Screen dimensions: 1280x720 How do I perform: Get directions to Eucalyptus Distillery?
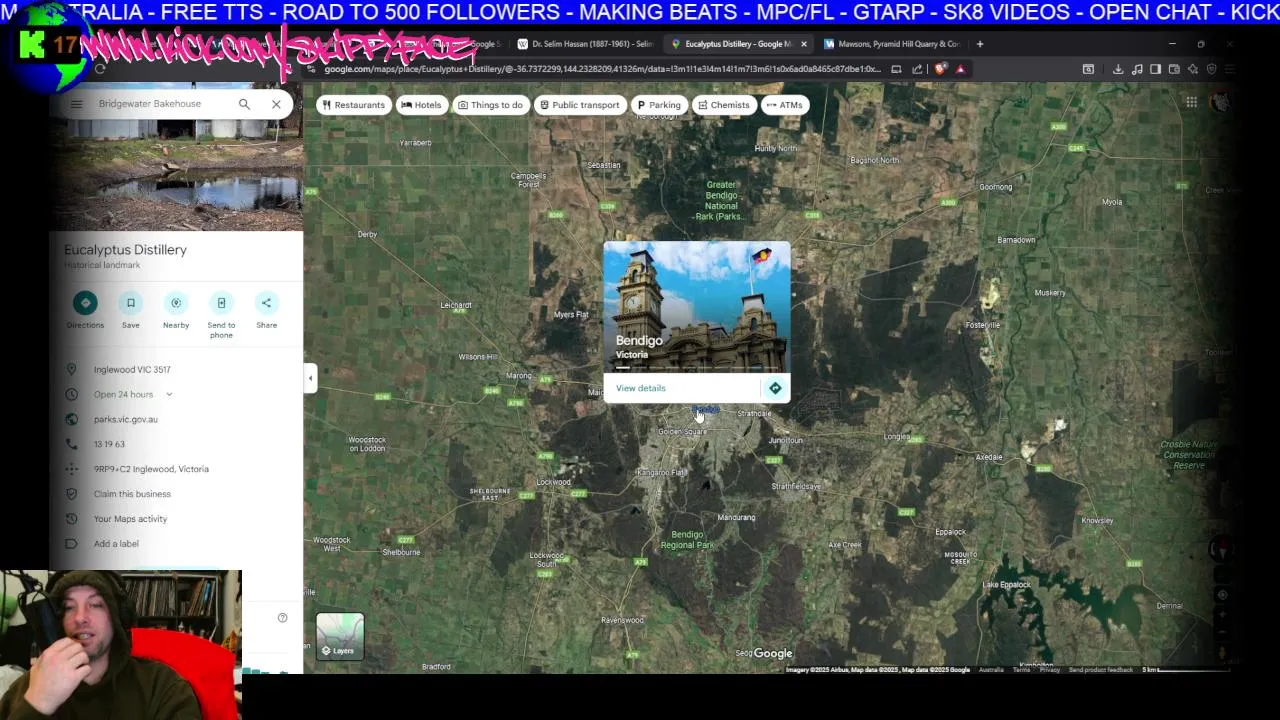click(85, 310)
